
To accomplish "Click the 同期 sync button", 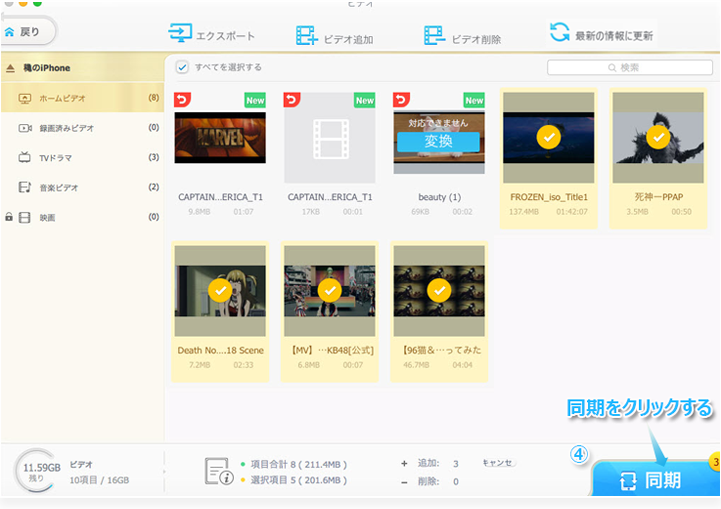I will [655, 480].
